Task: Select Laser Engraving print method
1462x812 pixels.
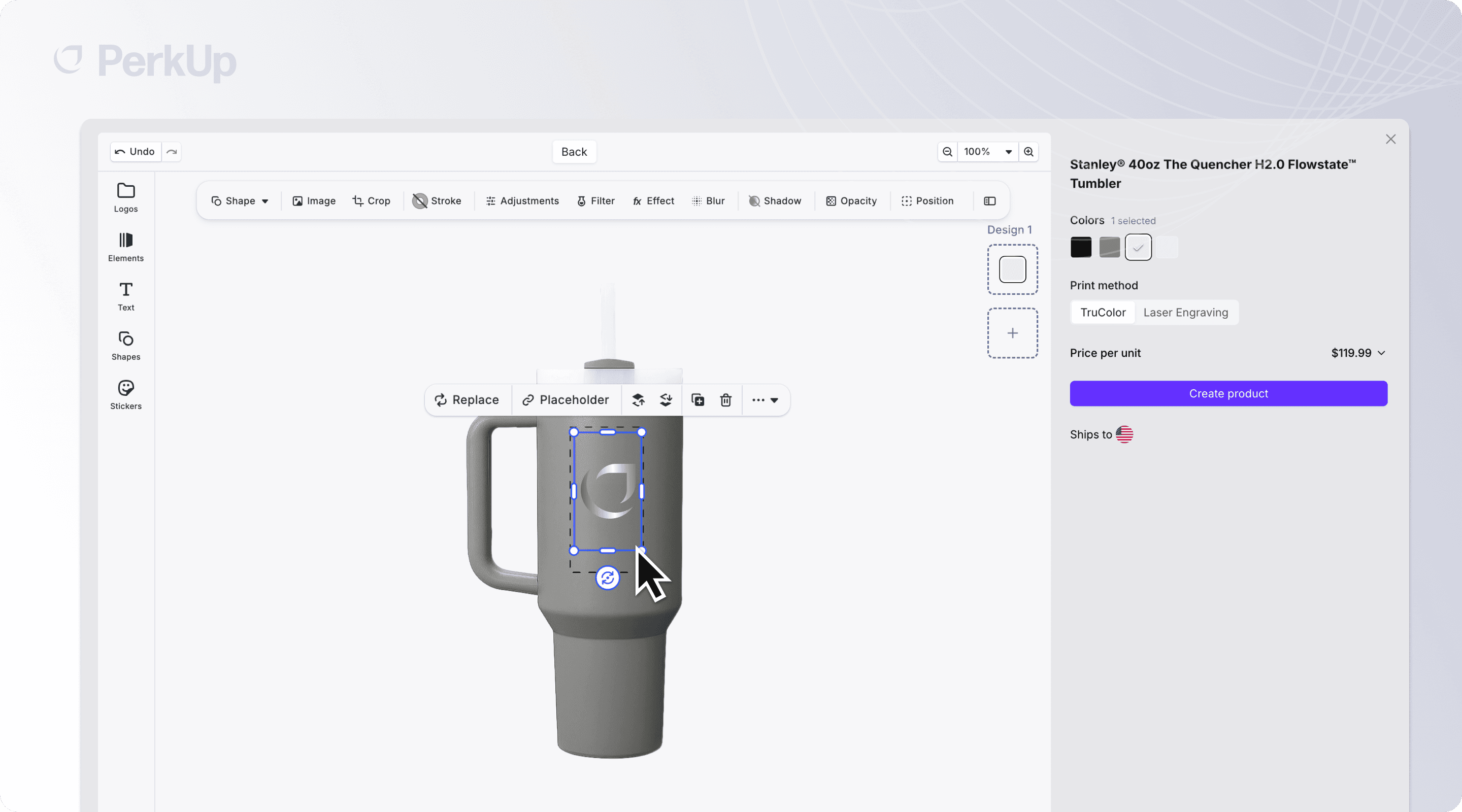Action: click(1185, 312)
